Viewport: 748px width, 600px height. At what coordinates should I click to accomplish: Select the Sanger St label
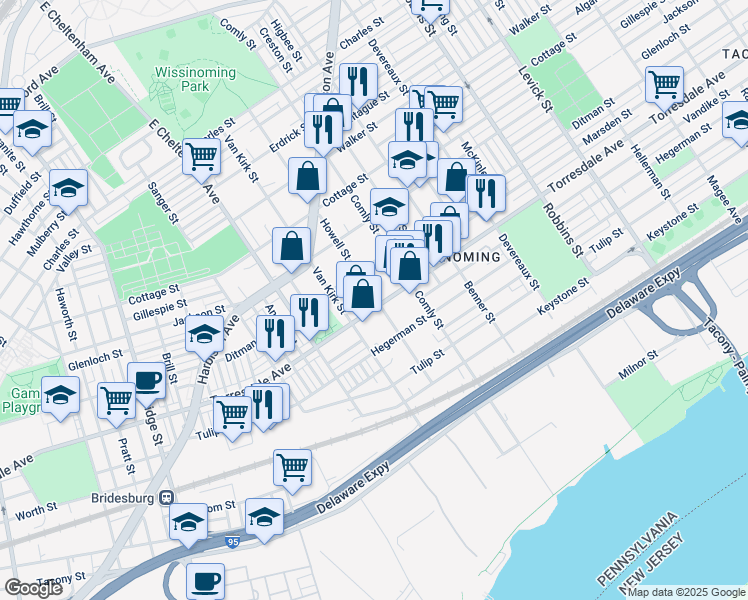(x=163, y=203)
